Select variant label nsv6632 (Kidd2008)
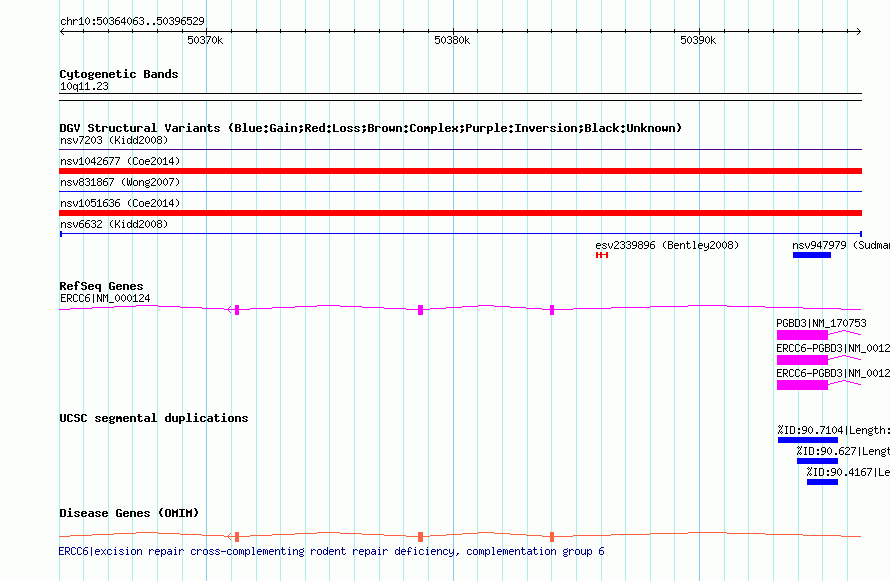 point(114,224)
